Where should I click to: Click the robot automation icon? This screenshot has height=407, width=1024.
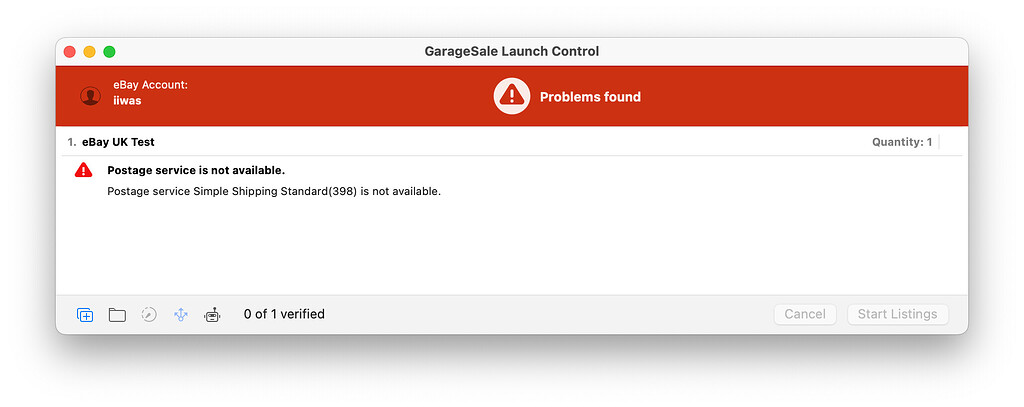(212, 315)
